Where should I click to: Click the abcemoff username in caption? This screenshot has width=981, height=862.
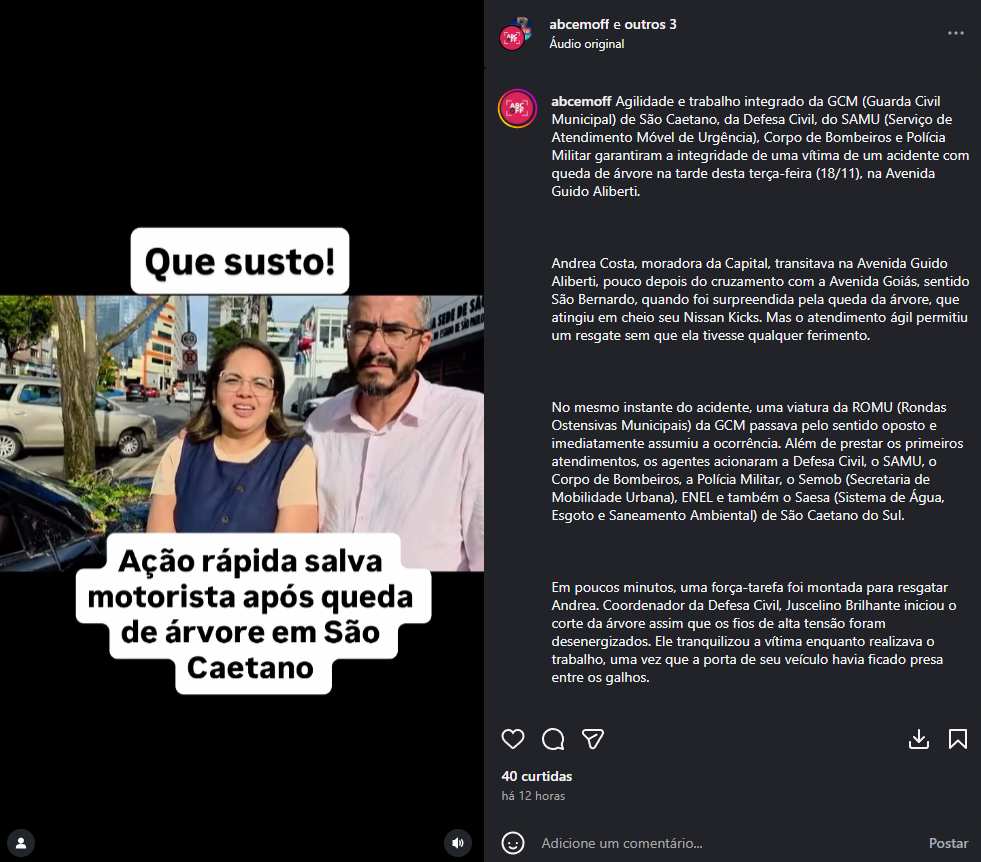tap(581, 101)
